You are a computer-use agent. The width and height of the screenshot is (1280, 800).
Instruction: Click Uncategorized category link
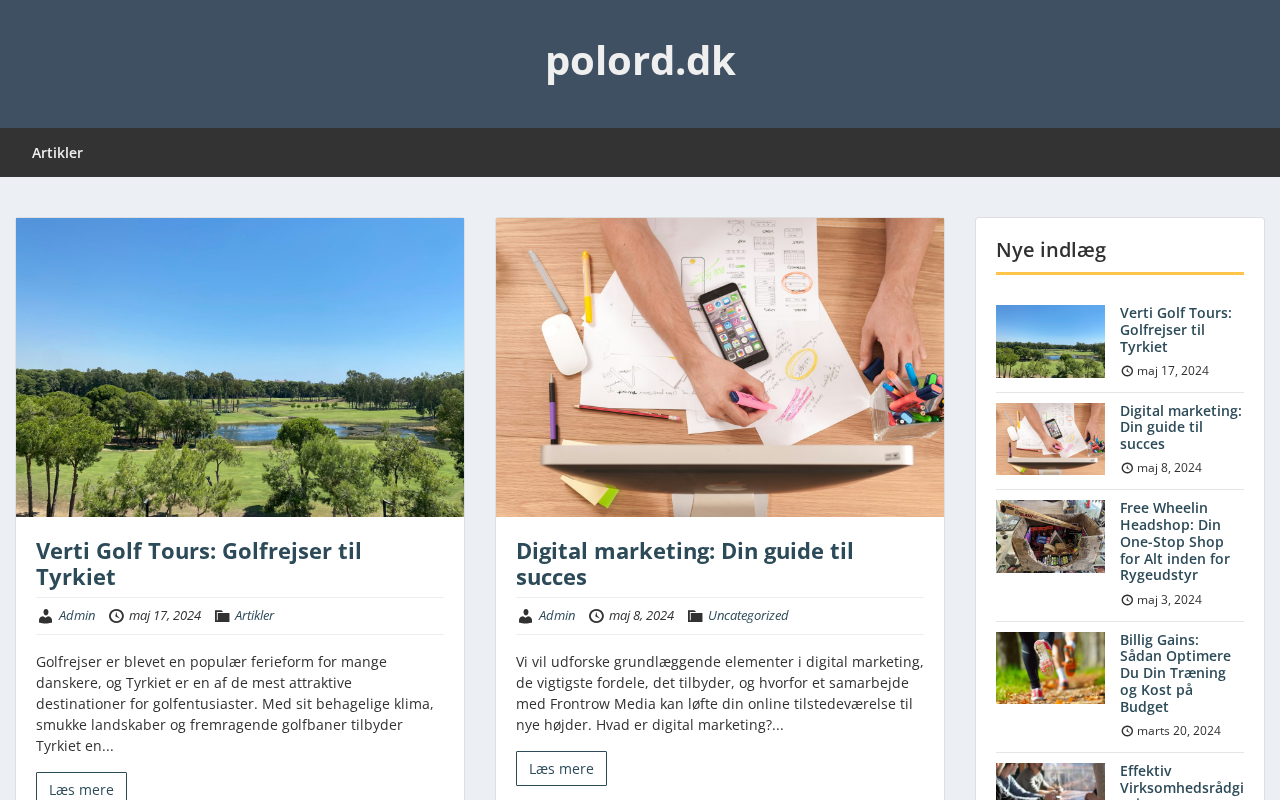point(748,616)
